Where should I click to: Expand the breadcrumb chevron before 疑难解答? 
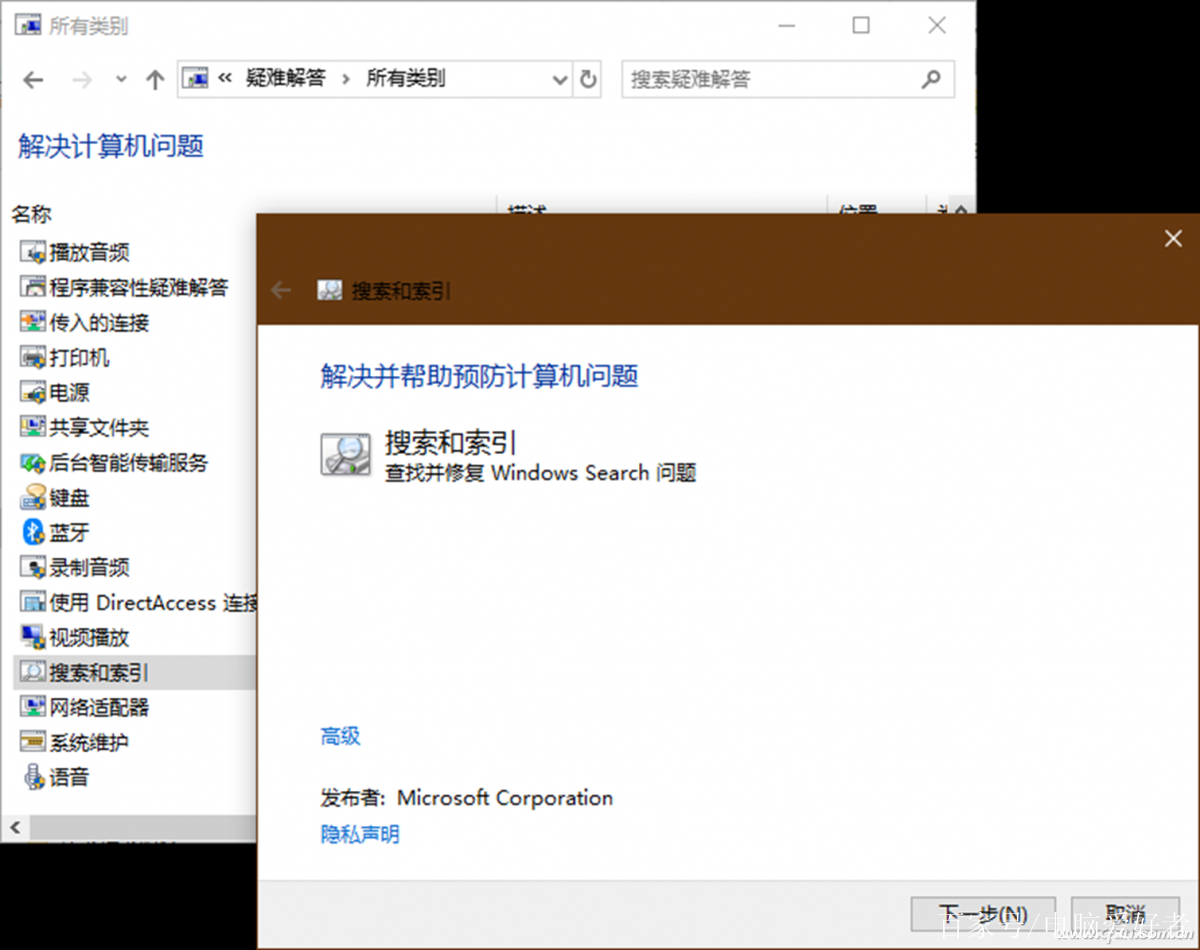226,78
